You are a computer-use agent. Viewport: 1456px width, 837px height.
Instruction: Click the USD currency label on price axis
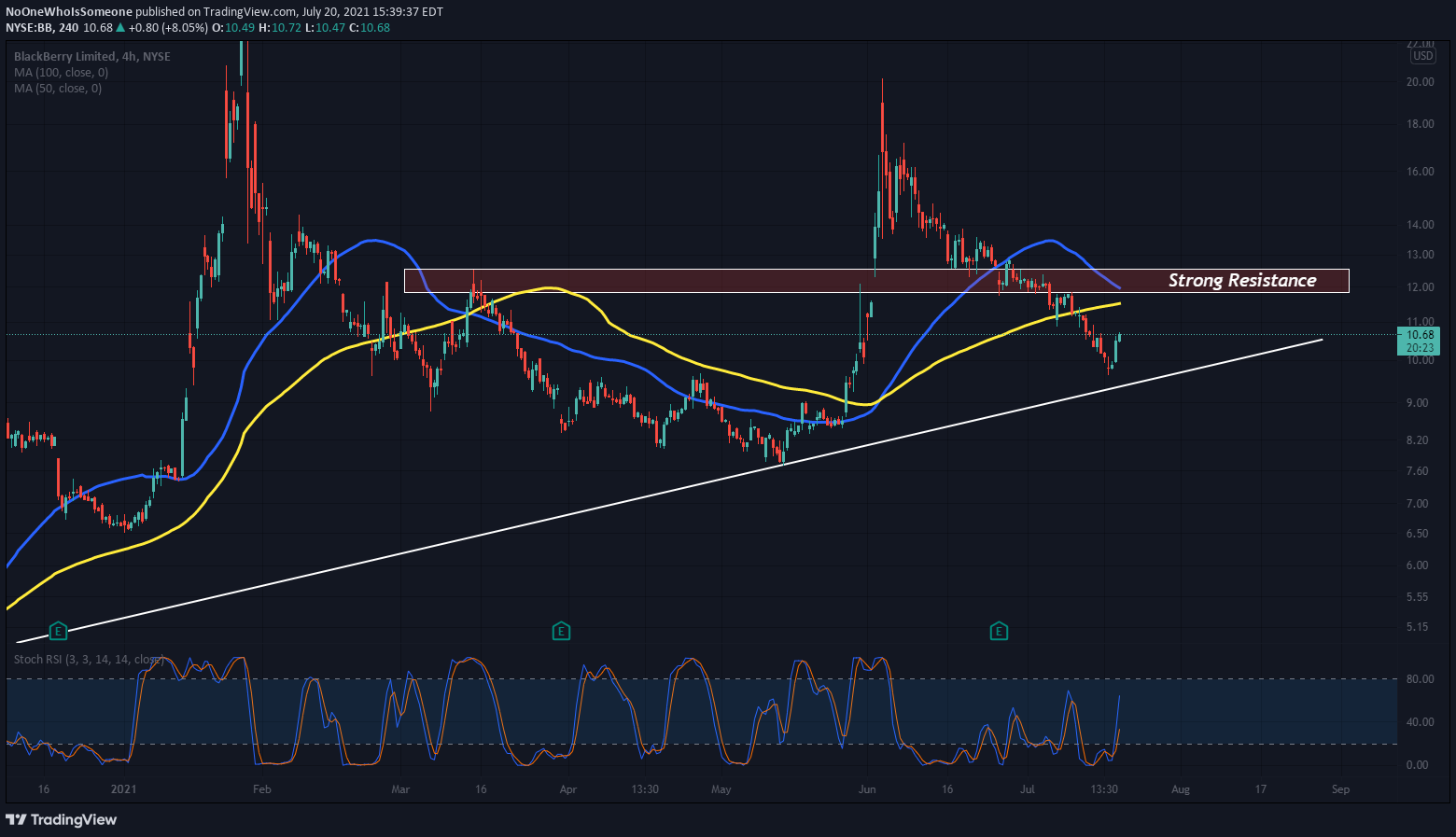pyautogui.click(x=1423, y=56)
